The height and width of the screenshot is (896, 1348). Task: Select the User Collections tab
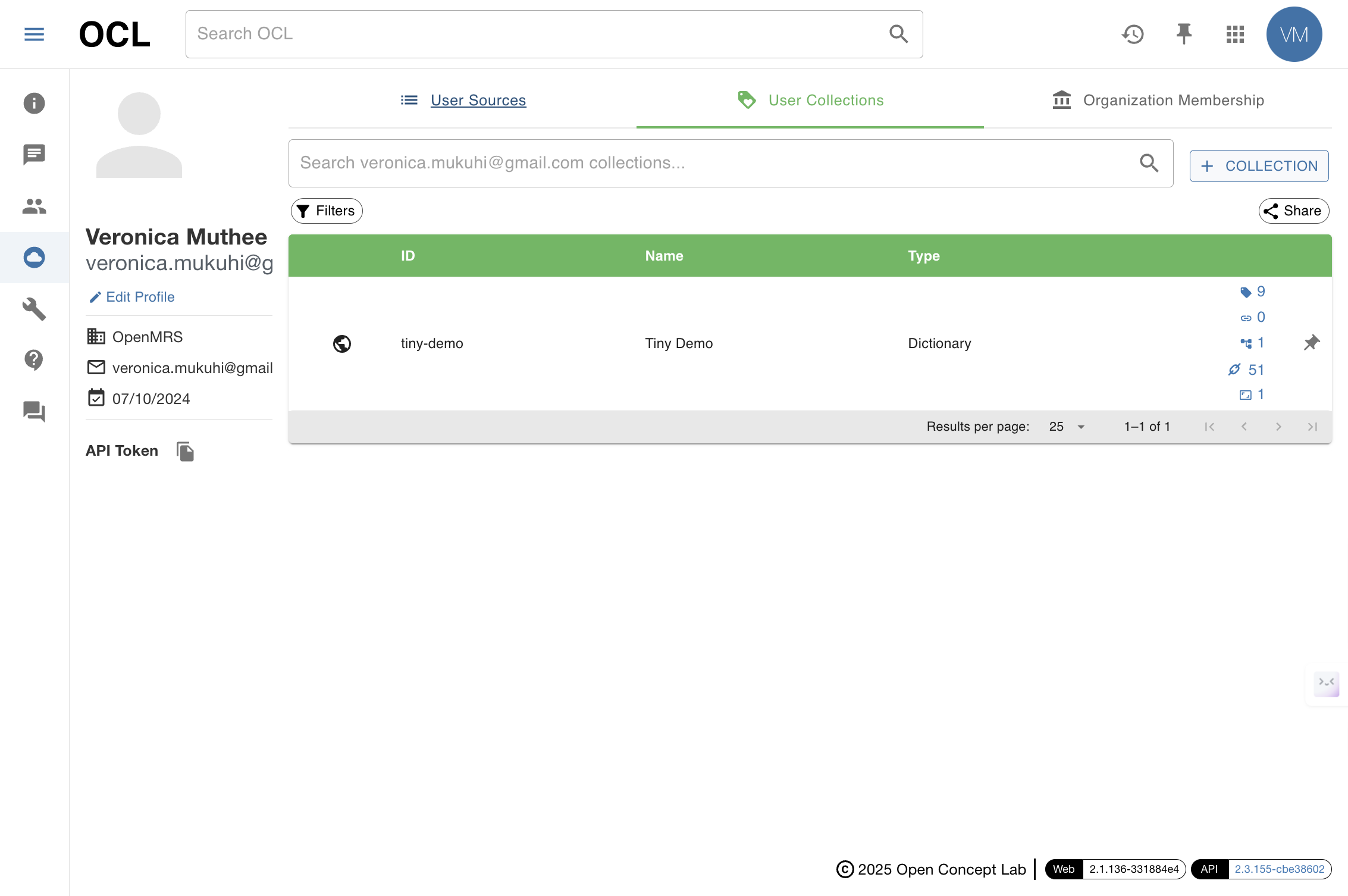pyautogui.click(x=810, y=100)
